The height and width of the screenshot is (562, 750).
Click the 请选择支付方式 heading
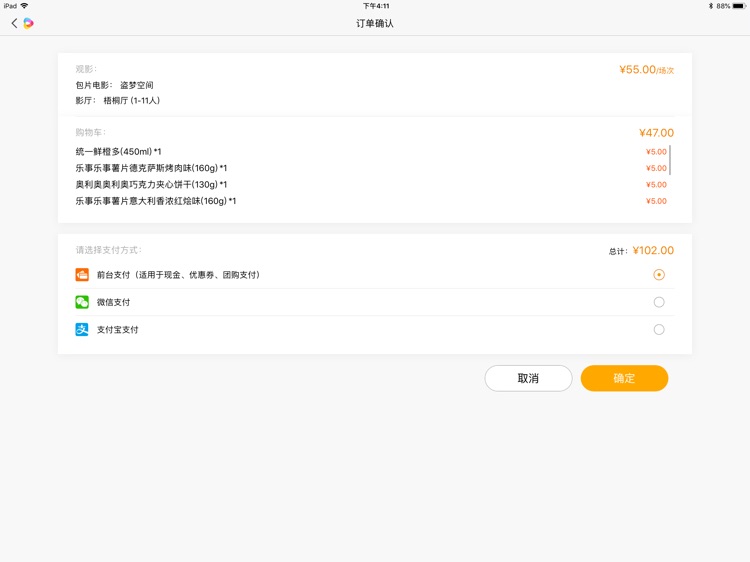[109, 250]
